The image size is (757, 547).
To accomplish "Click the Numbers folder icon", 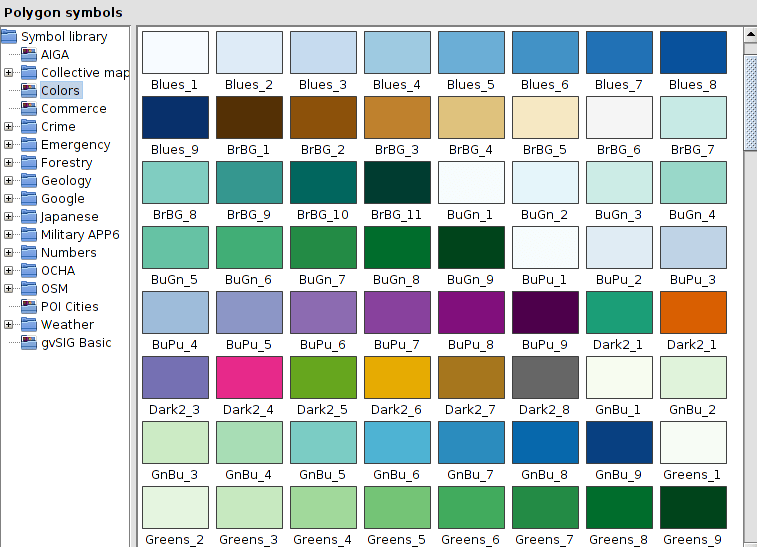I will tap(29, 253).
